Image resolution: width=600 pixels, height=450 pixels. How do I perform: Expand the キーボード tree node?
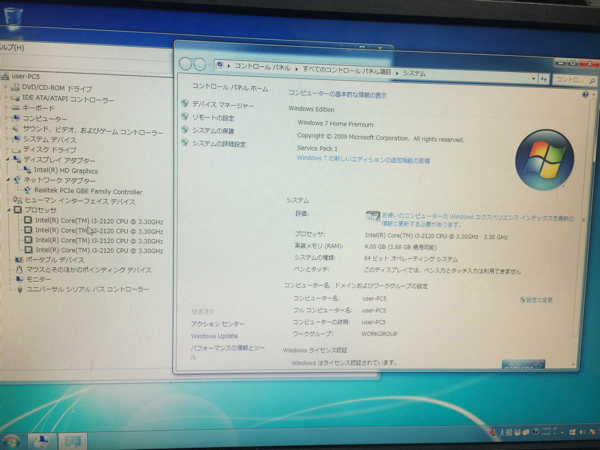[x=7, y=108]
